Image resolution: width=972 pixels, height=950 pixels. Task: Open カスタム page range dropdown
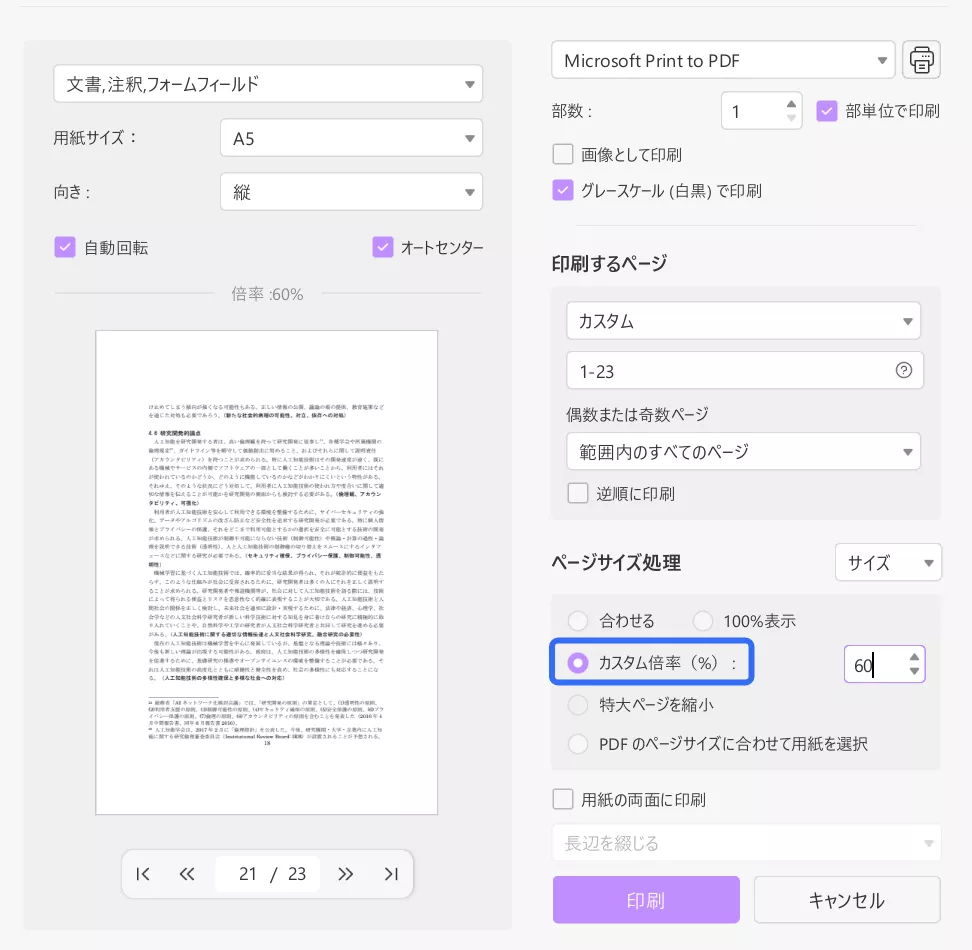743,320
